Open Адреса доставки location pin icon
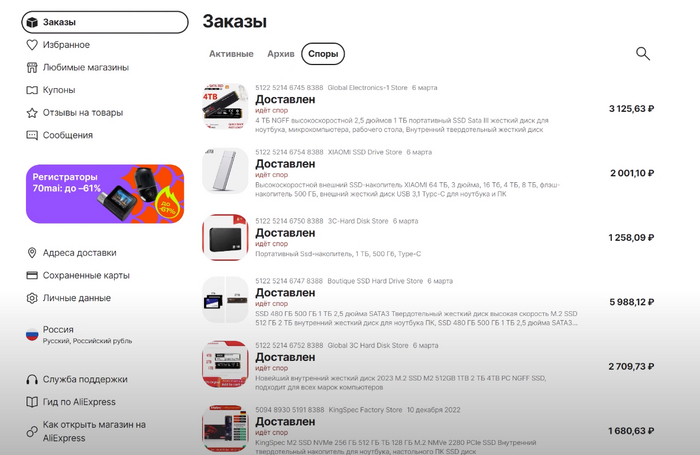The width and height of the screenshot is (700, 455). point(32,253)
